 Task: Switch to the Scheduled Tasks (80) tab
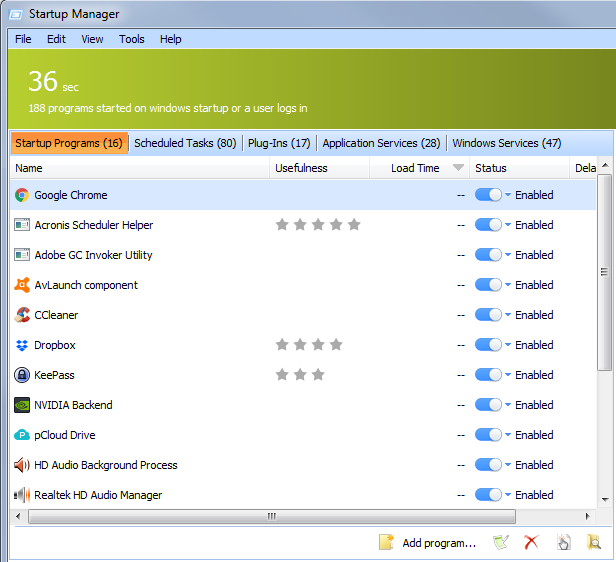coord(185,143)
